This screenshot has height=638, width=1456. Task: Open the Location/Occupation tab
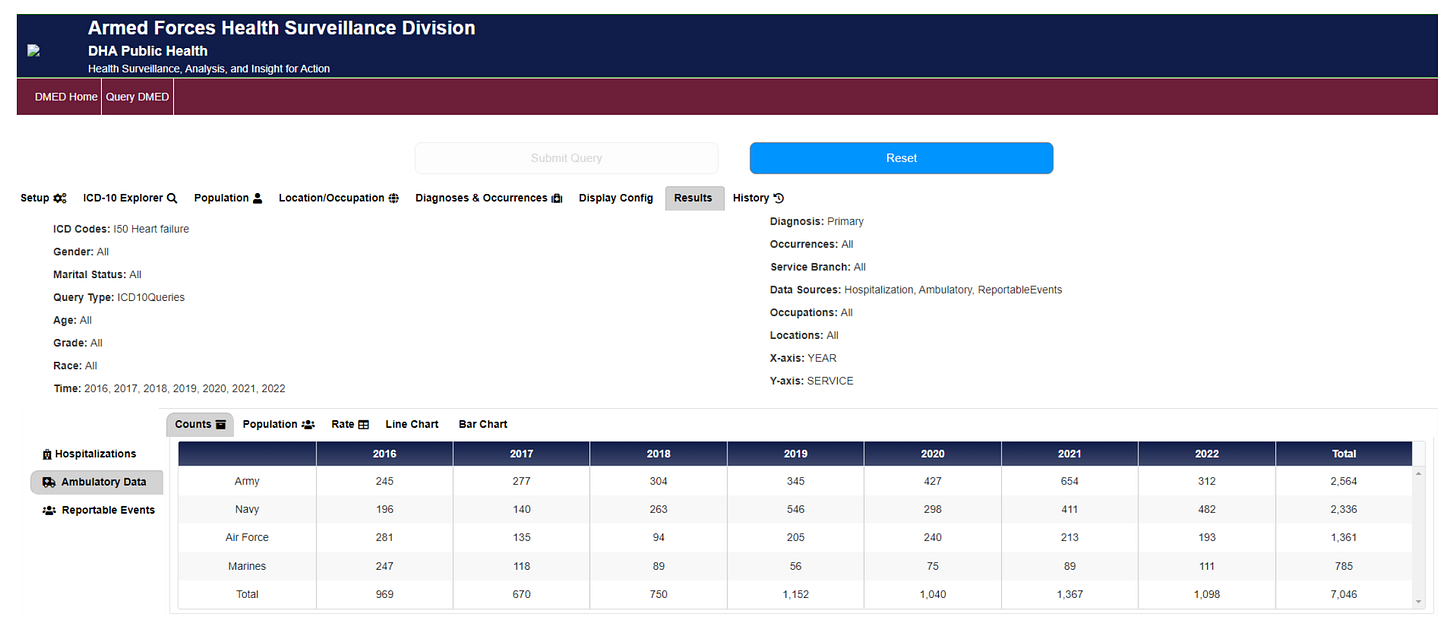339,198
